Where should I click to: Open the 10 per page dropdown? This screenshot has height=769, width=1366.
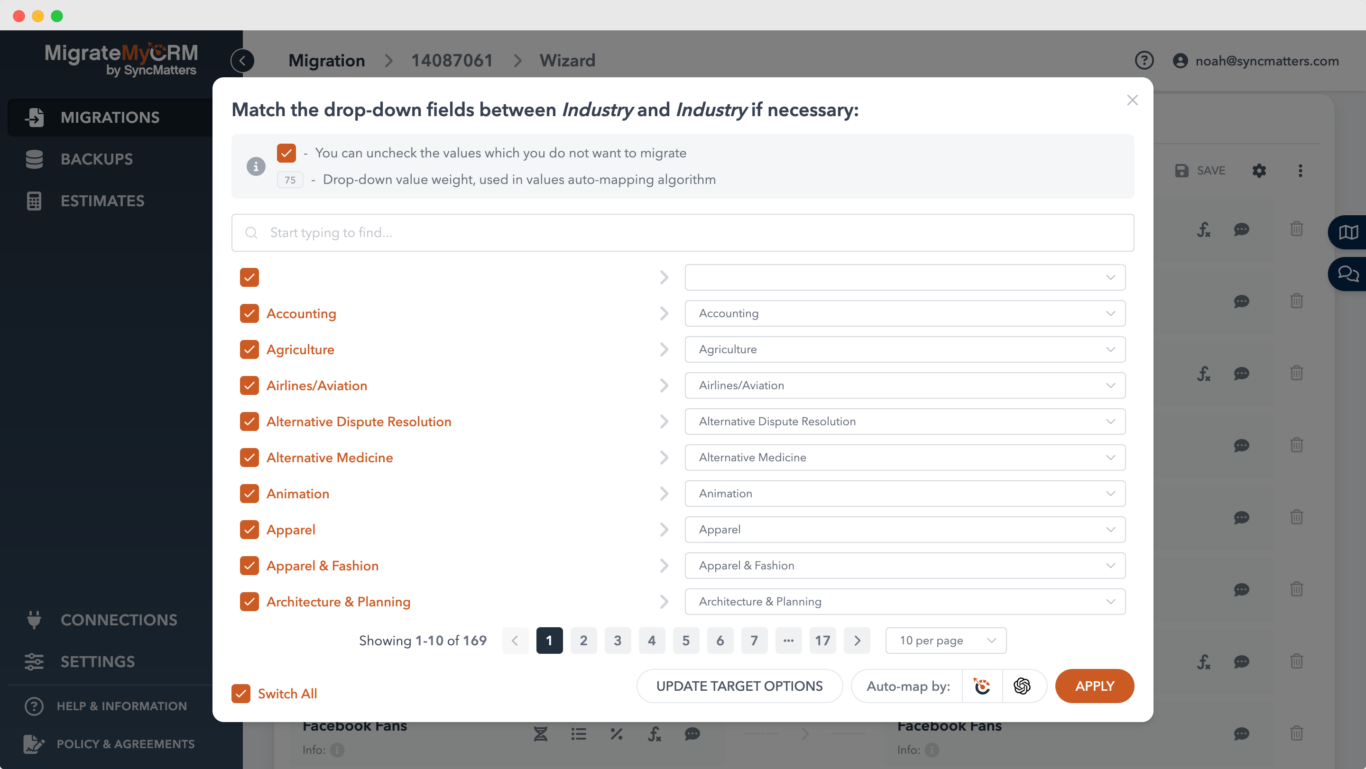[945, 640]
